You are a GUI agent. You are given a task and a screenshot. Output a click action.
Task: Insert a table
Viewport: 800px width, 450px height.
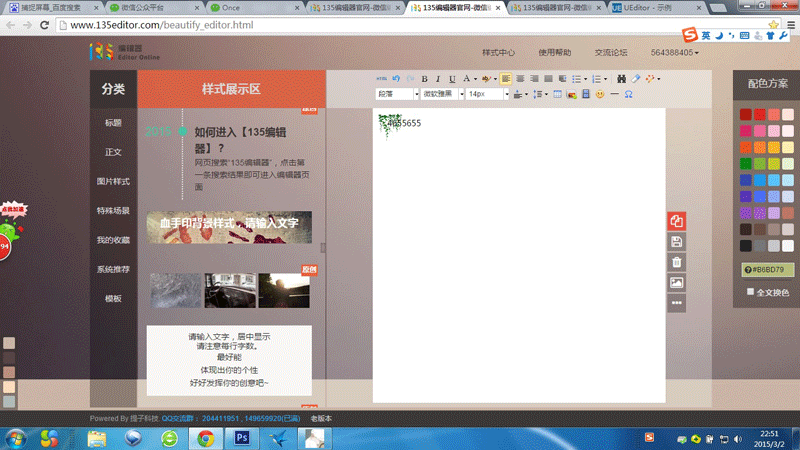(557, 94)
